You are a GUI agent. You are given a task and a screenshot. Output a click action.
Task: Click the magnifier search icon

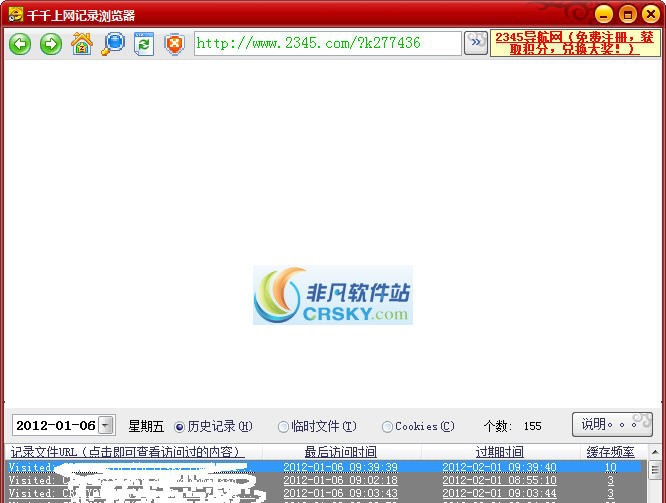click(113, 43)
